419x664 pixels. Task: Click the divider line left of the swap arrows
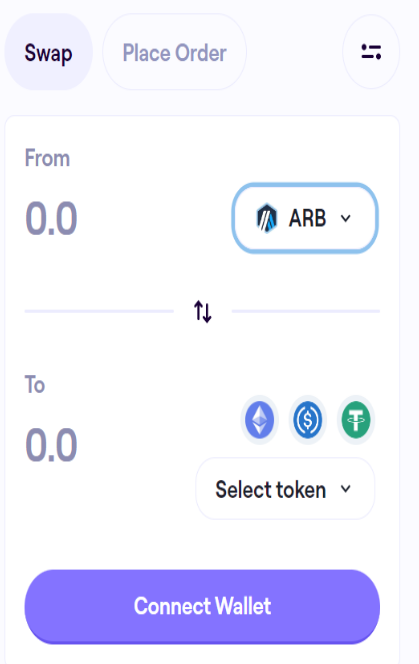coord(99,311)
